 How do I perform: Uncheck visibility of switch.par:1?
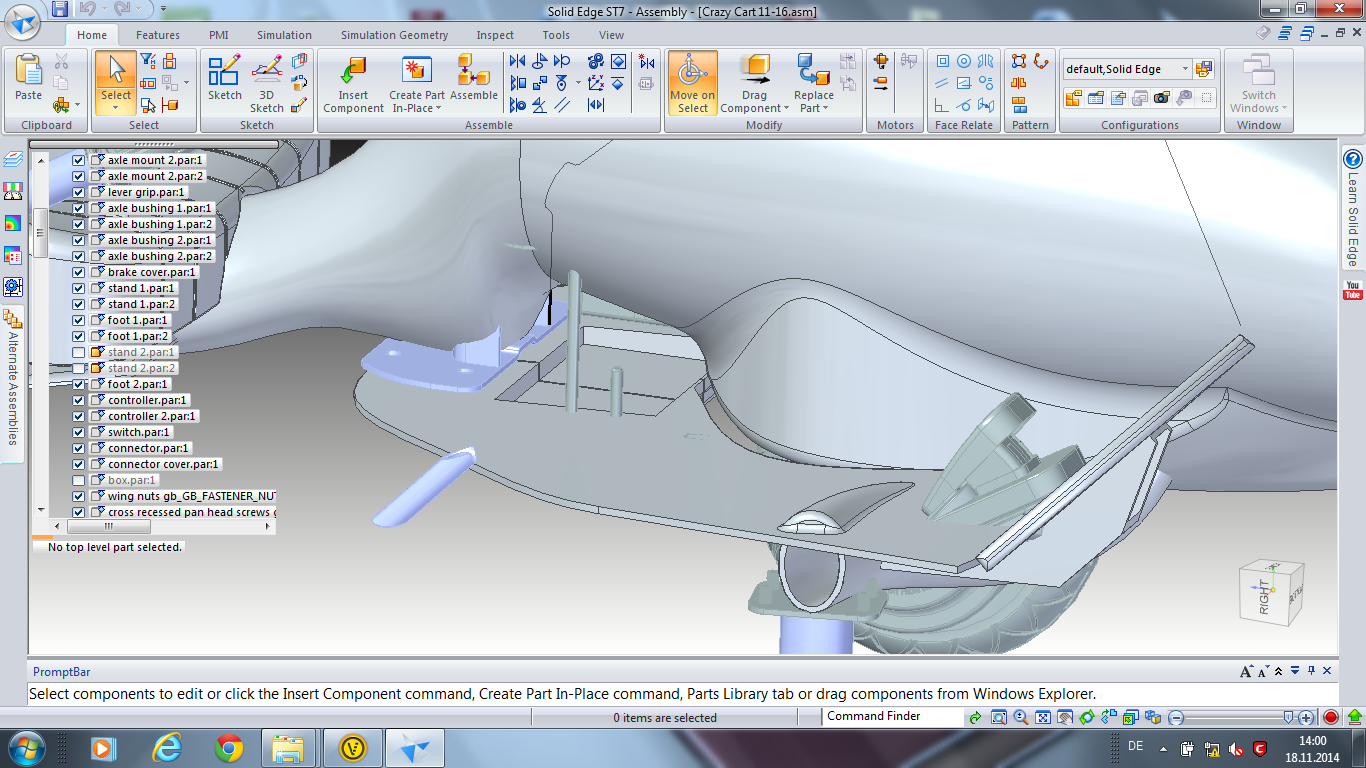[78, 432]
